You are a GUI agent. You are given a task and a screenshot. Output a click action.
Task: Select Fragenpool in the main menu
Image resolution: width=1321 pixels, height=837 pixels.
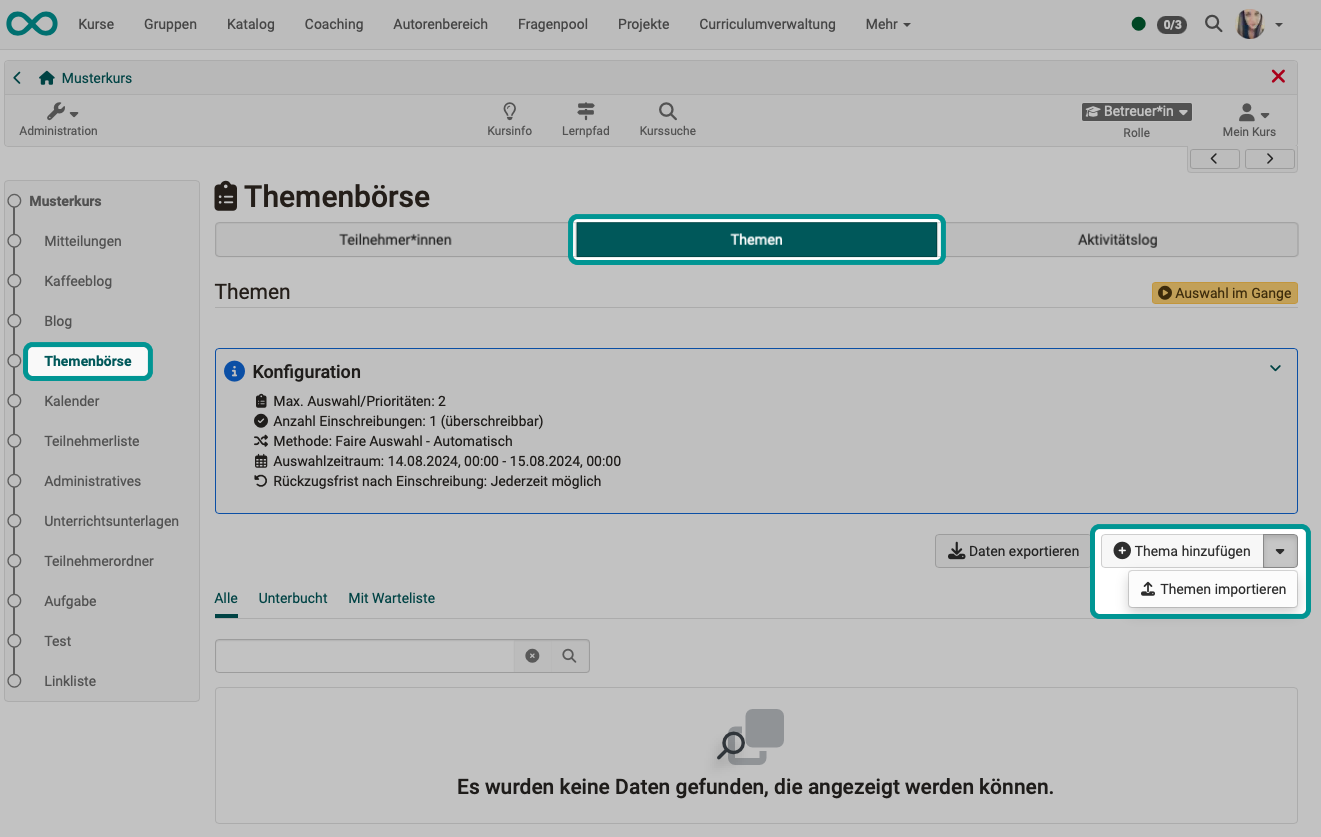tap(552, 24)
